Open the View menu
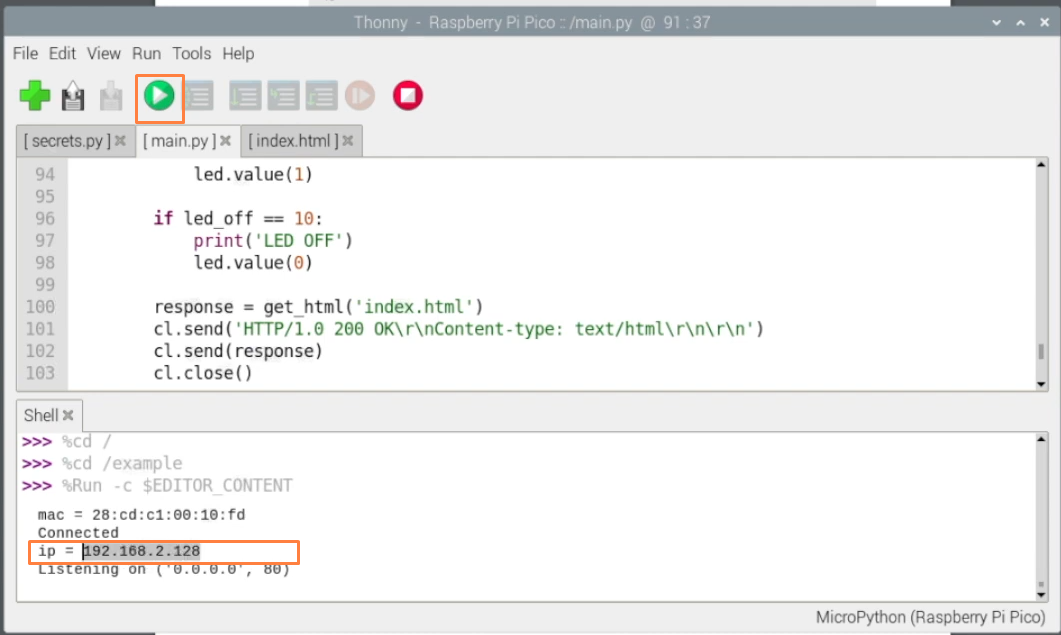1061x635 pixels. [x=104, y=54]
